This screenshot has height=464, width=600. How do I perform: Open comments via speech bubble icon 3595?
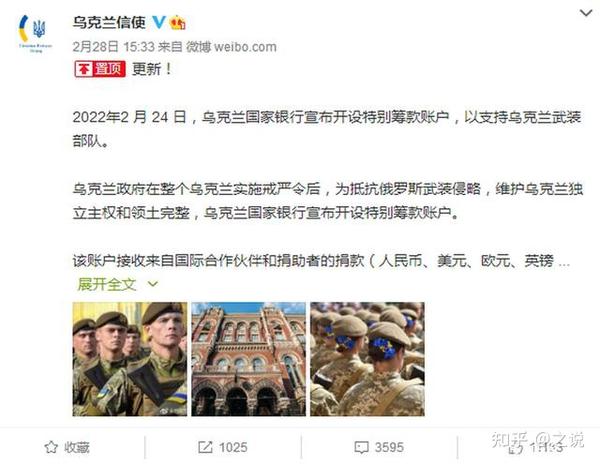tap(361, 447)
